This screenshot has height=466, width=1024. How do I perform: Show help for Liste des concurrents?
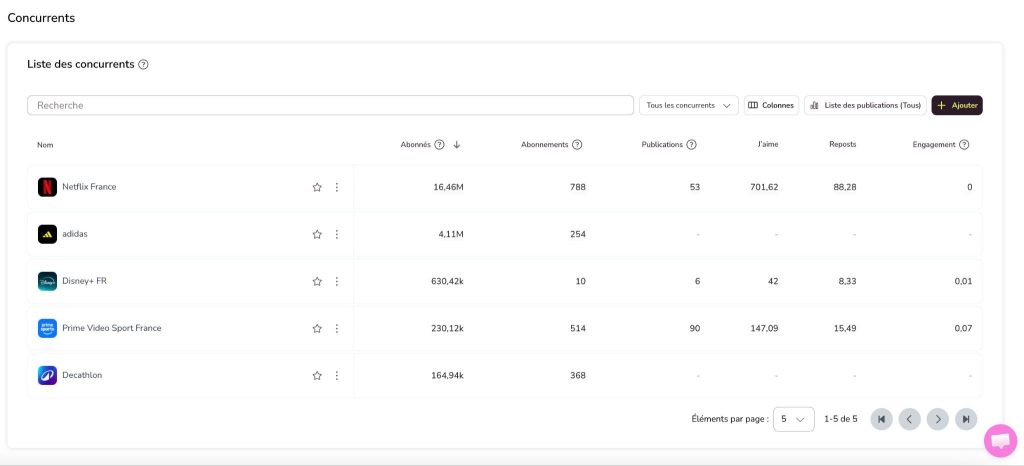click(x=144, y=65)
